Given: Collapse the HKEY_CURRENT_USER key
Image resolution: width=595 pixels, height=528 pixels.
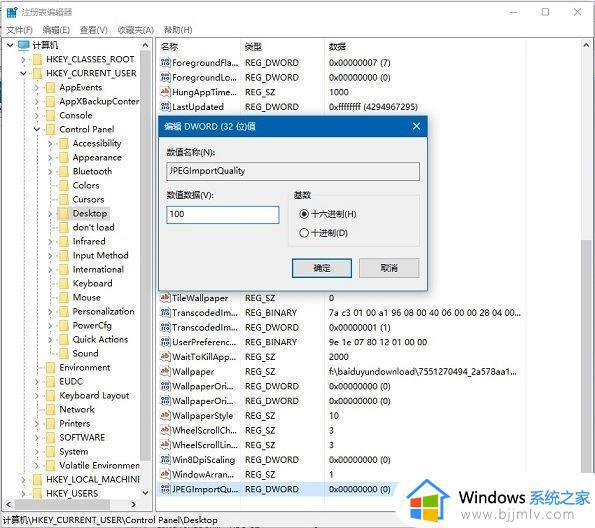Looking at the screenshot, I should pos(24,73).
